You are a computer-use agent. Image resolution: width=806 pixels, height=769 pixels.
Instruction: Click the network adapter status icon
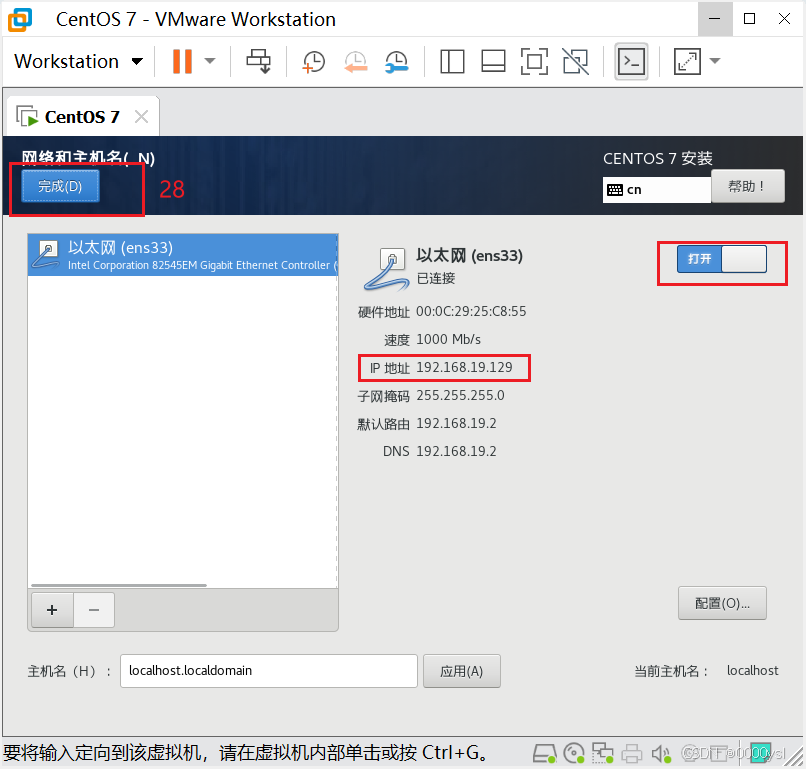point(602,754)
